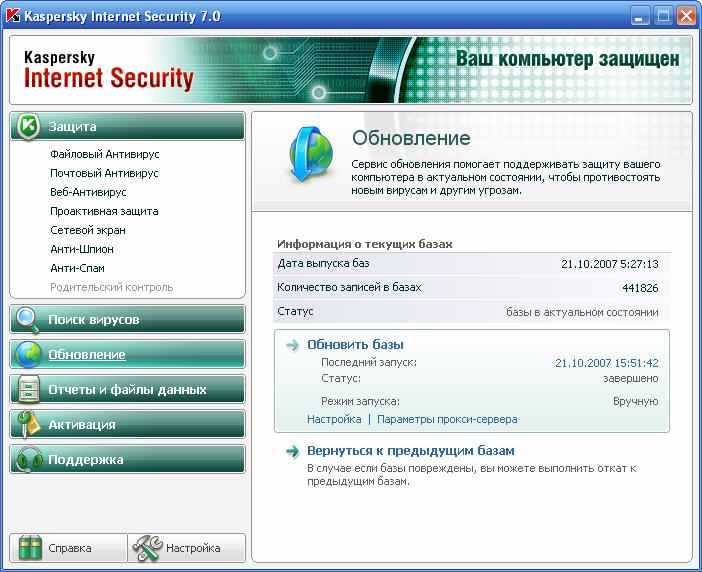Click the Дата выпуска баз label

click(323, 263)
